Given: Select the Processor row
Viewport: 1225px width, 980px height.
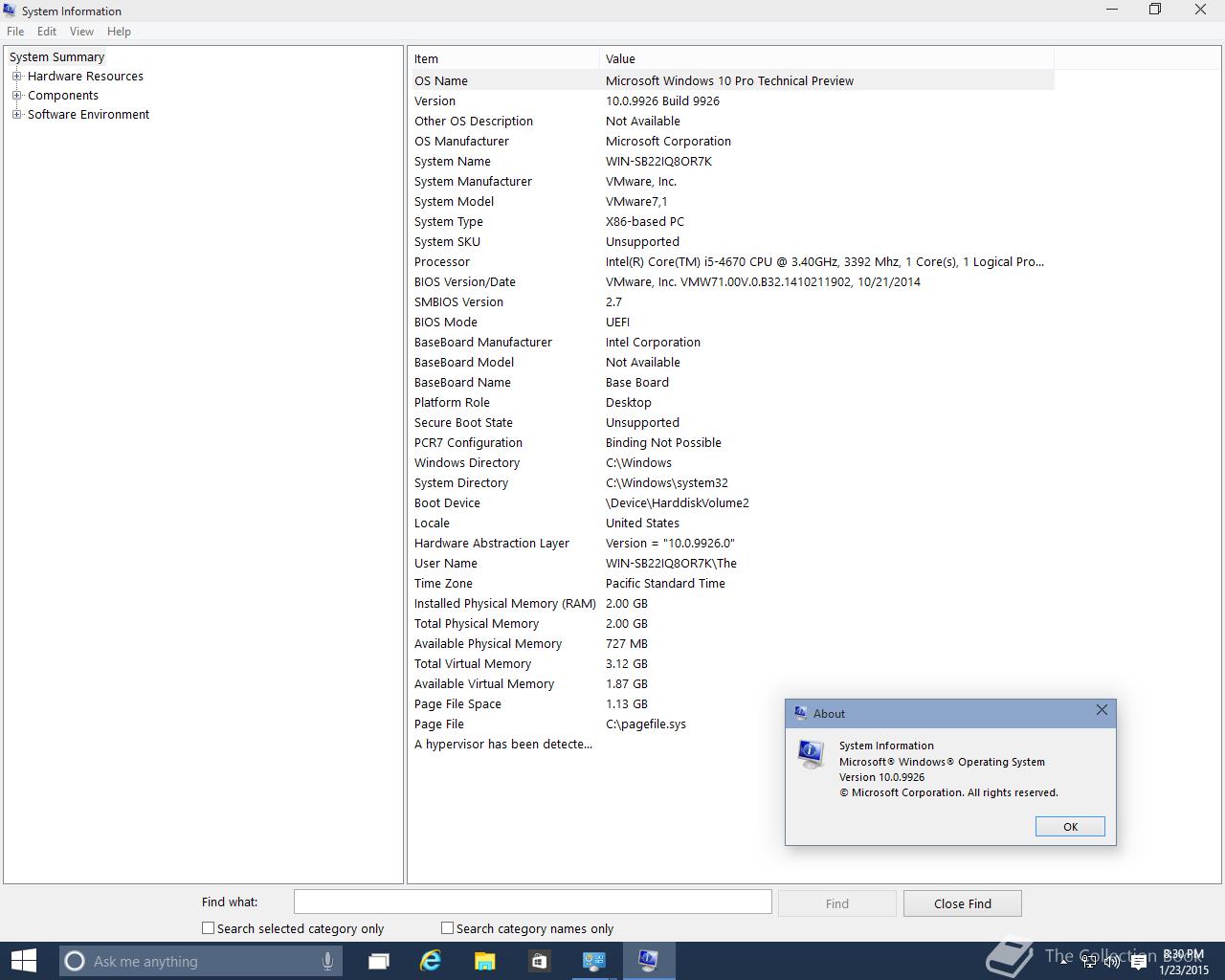Looking at the screenshot, I should 732,261.
